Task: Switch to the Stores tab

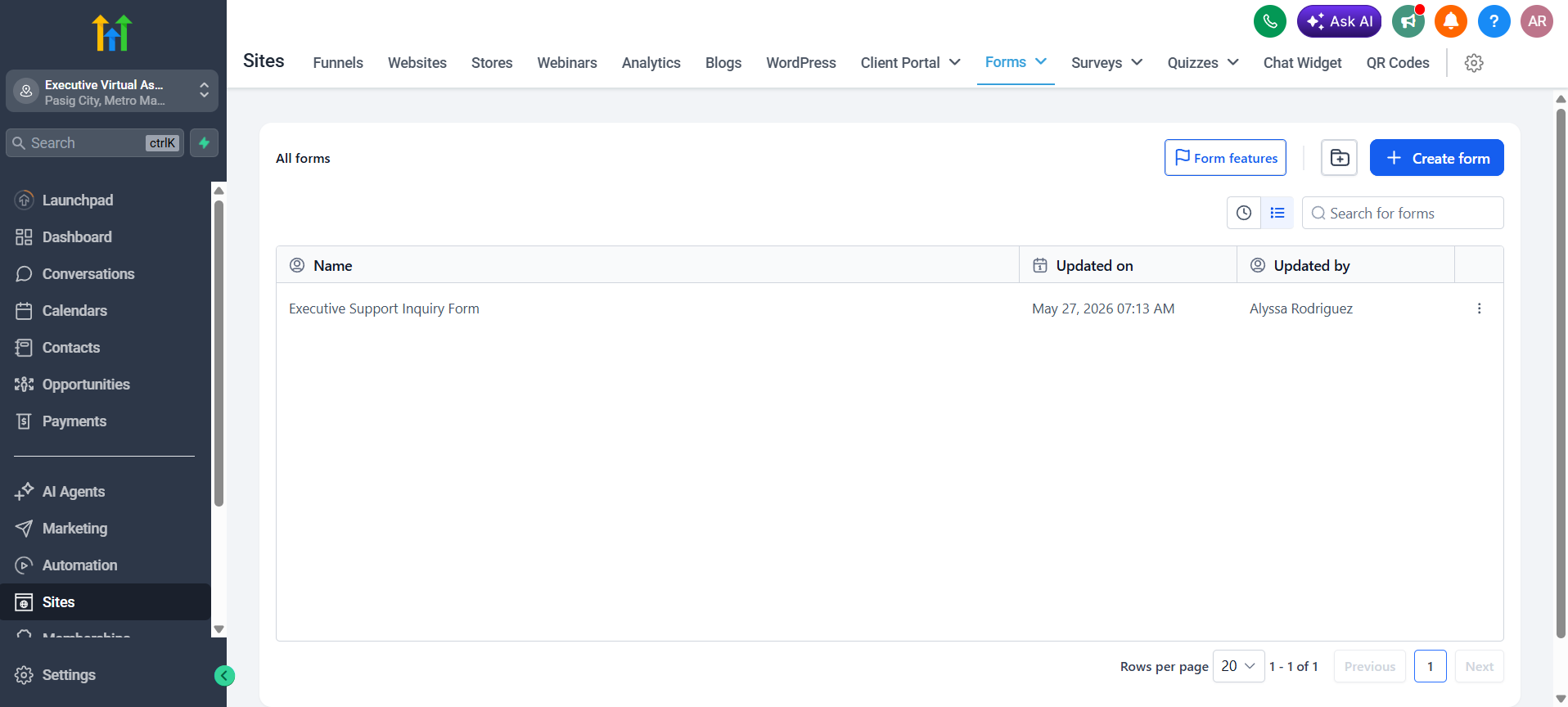Action: [492, 63]
